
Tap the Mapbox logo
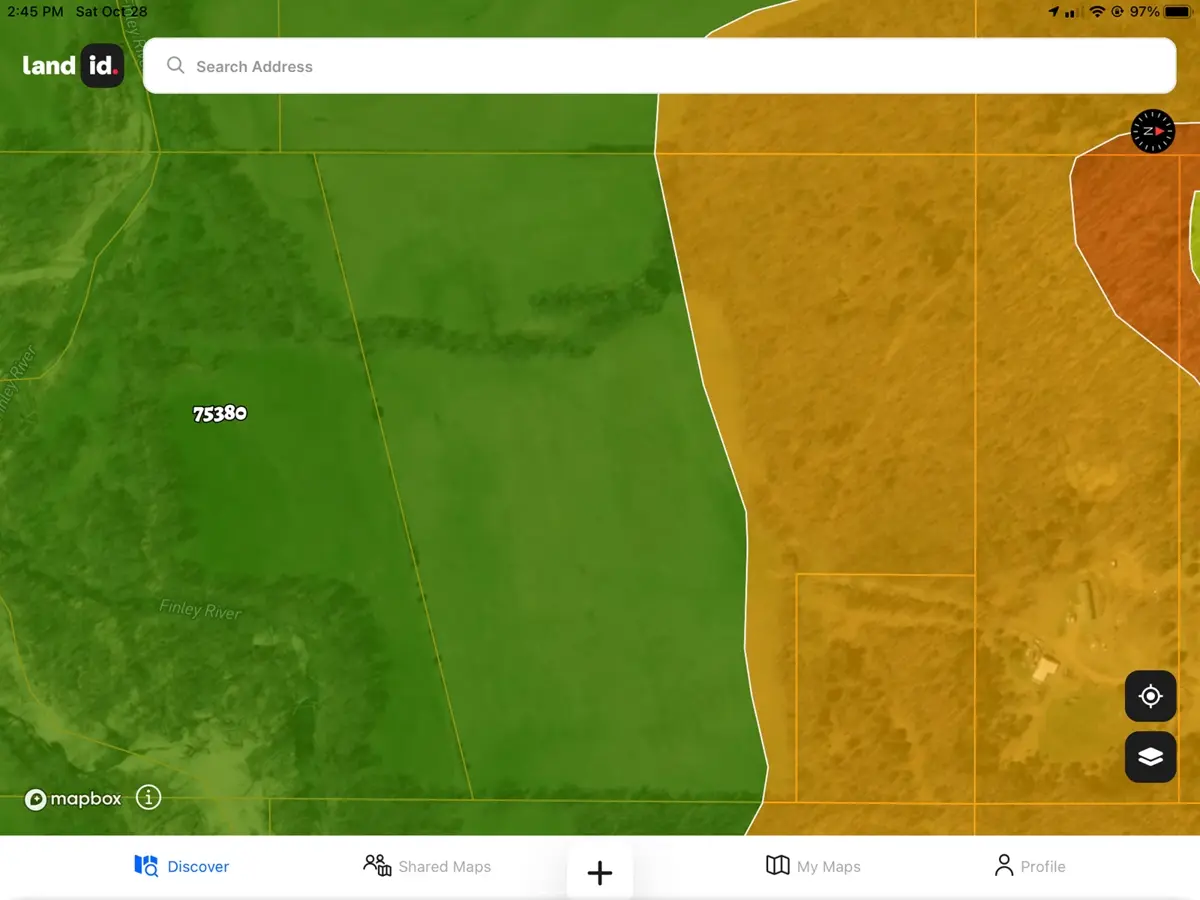point(73,799)
